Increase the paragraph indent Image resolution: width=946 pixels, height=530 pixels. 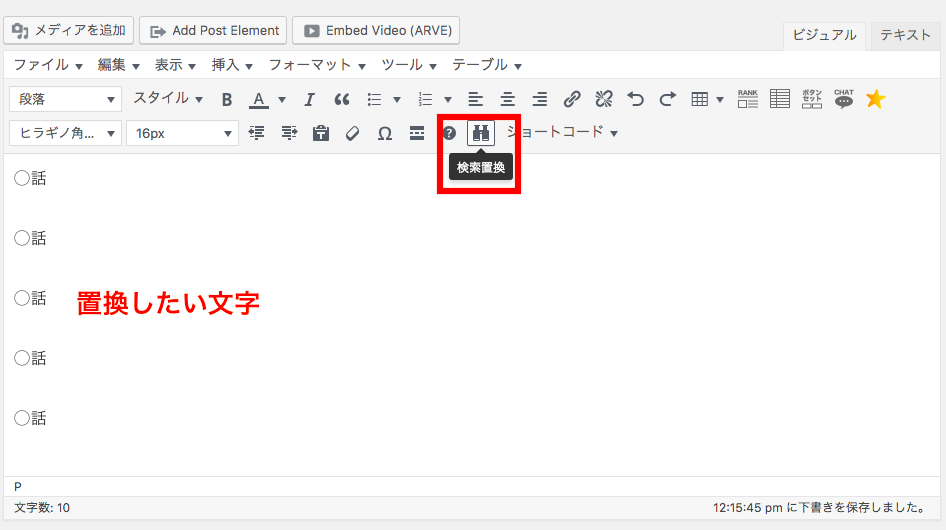pyautogui.click(x=289, y=133)
